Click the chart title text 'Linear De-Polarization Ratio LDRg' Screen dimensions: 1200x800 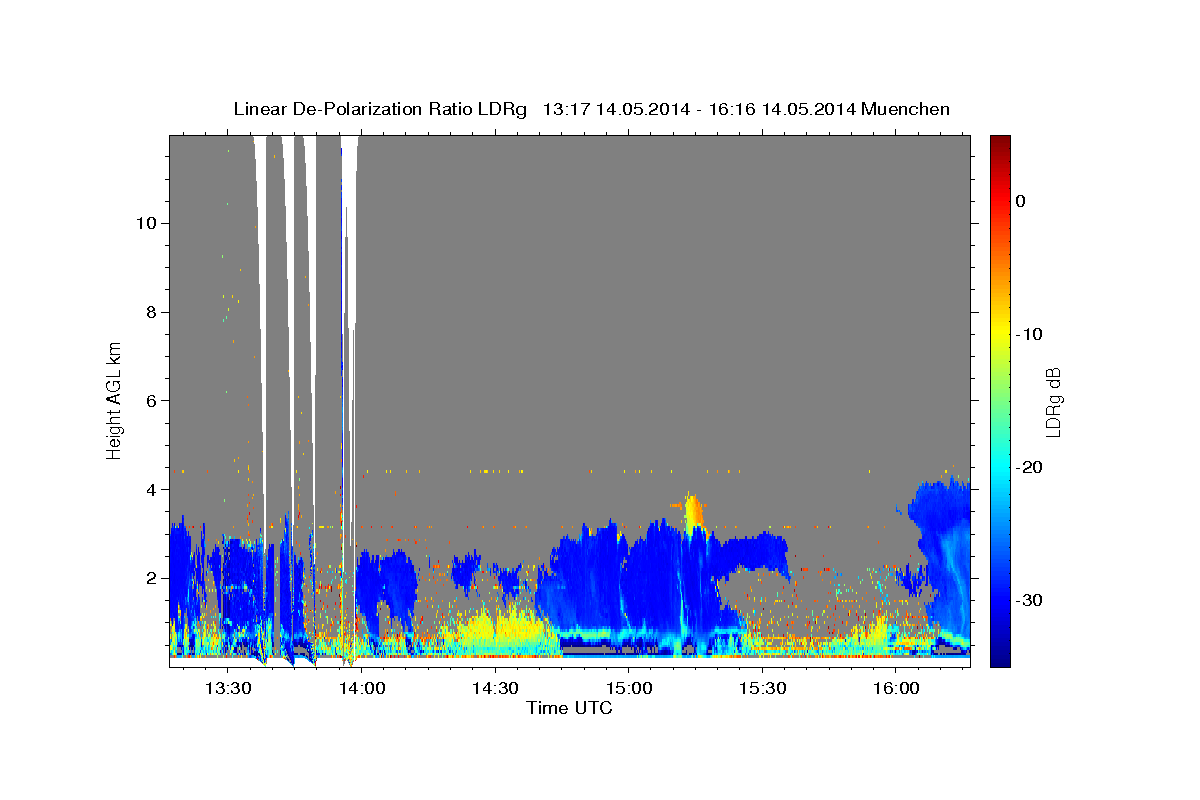[379, 109]
